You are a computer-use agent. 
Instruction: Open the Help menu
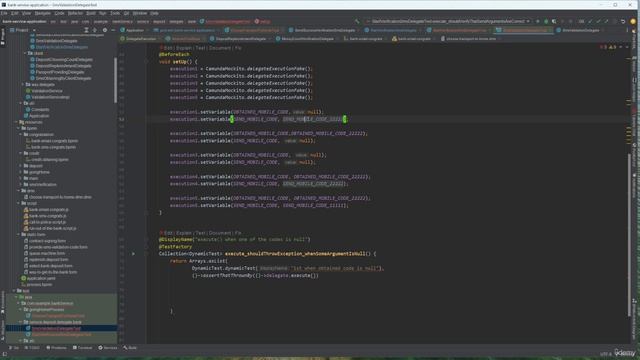(x=154, y=13)
